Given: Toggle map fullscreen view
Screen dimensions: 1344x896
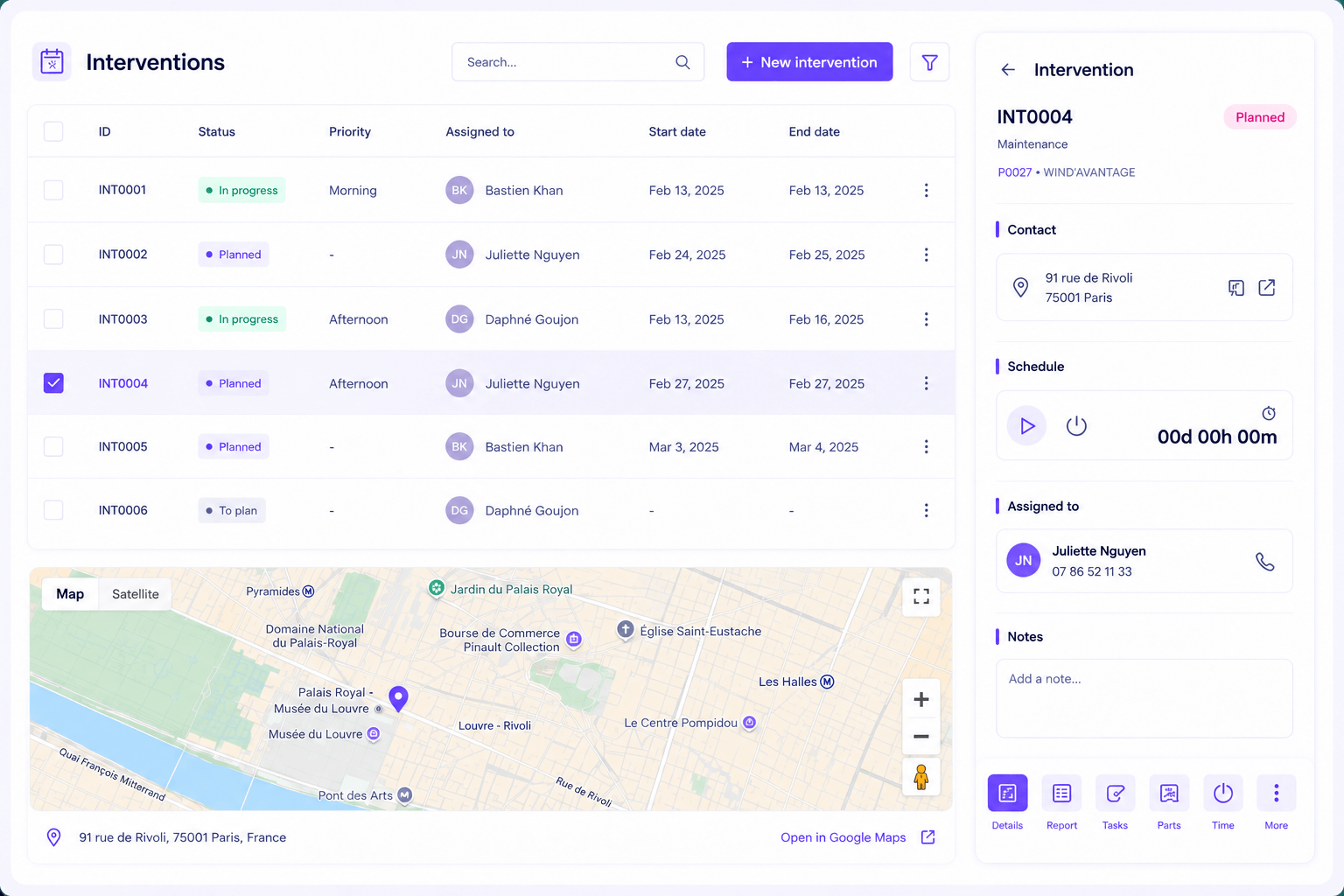Looking at the screenshot, I should 920,597.
